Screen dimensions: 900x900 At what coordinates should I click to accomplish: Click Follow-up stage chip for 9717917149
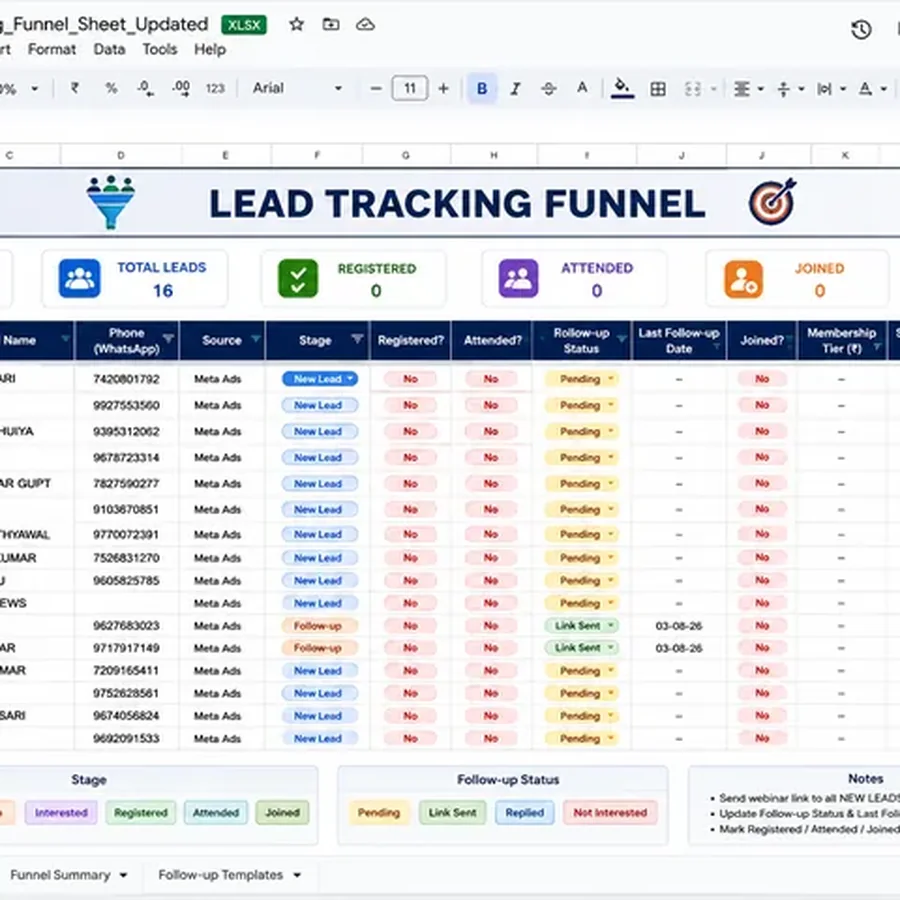(318, 648)
